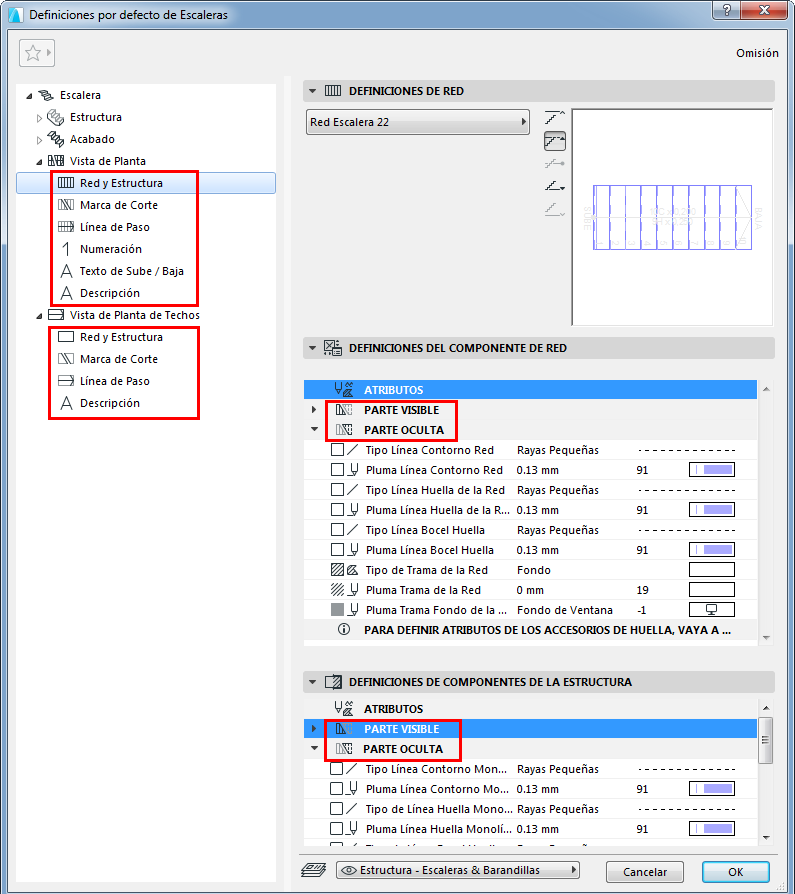Click the Escalera stair icon in tree
Screen dimensions: 795x894
[46, 95]
